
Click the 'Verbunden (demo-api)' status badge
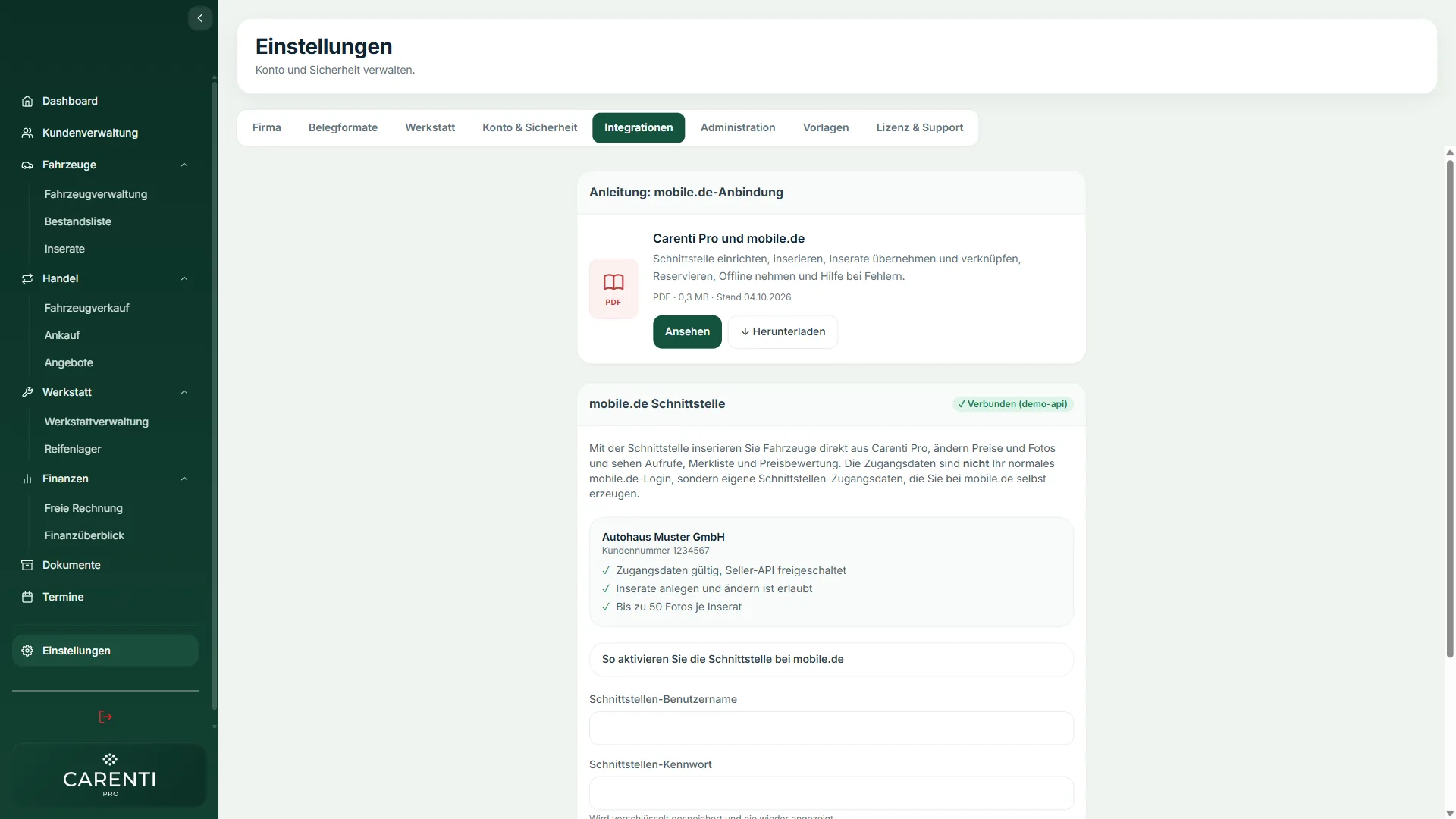pyautogui.click(x=1012, y=404)
